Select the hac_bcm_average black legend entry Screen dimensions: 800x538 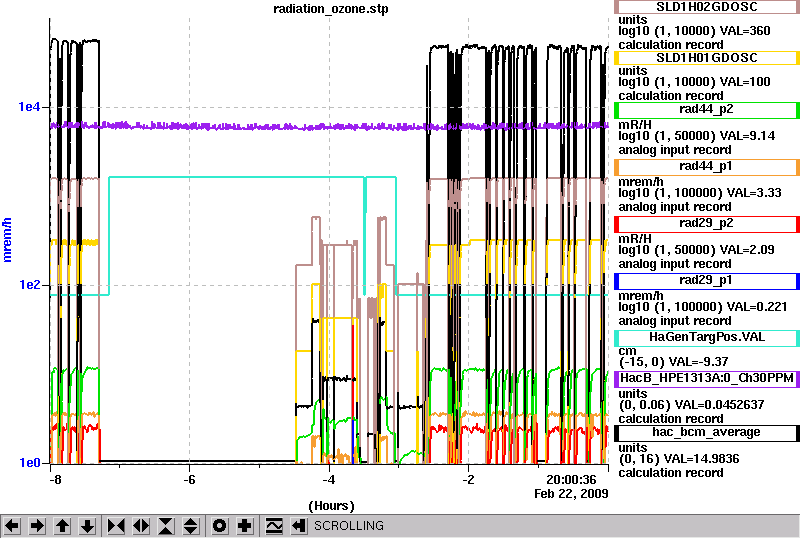[707, 433]
